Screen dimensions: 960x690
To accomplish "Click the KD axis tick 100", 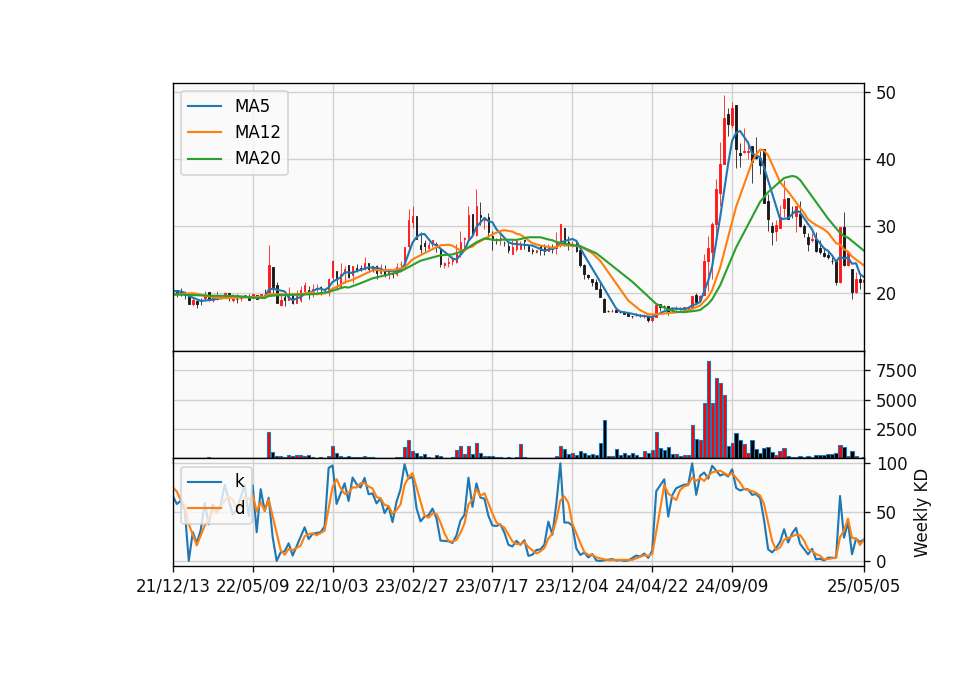I will pos(891,464).
